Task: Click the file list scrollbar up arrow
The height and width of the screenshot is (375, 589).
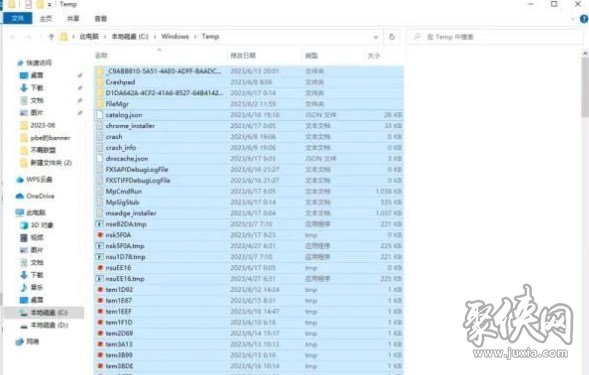Action: (x=585, y=54)
